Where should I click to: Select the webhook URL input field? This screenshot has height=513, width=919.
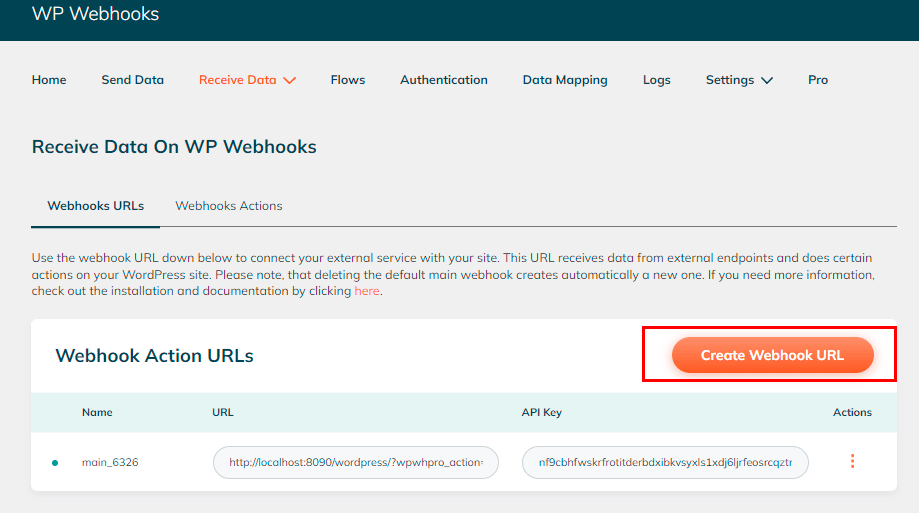coord(356,462)
